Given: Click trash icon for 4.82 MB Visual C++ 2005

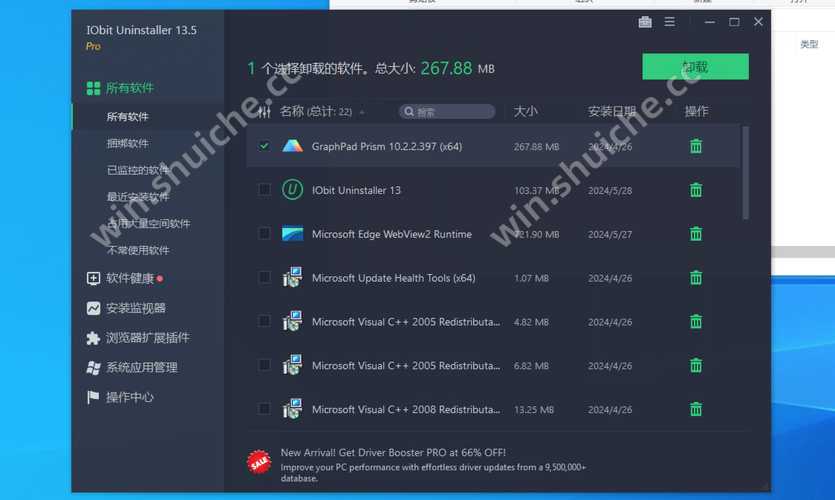Looking at the screenshot, I should pyautogui.click(x=696, y=321).
